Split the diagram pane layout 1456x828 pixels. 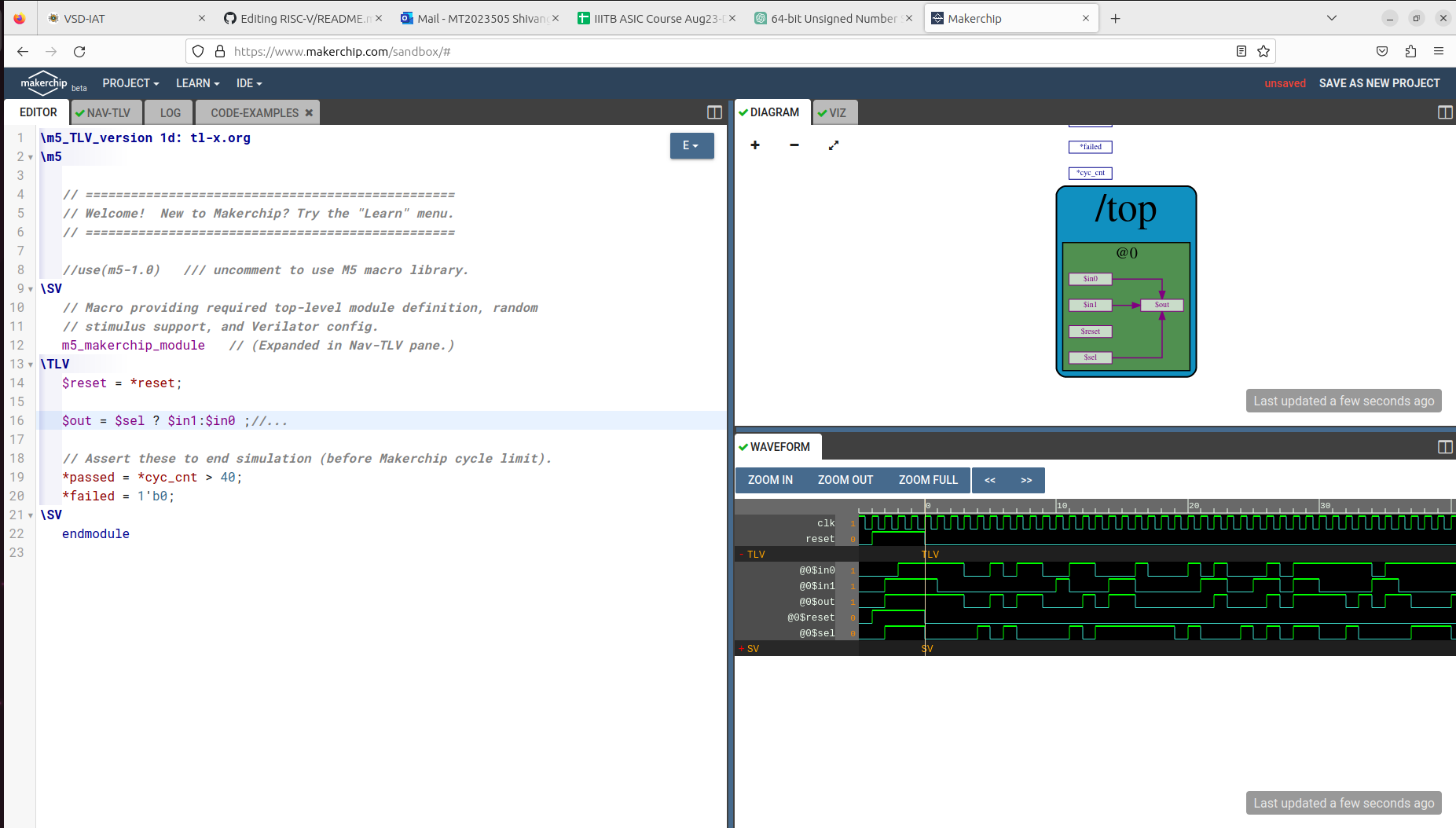[x=1446, y=112]
